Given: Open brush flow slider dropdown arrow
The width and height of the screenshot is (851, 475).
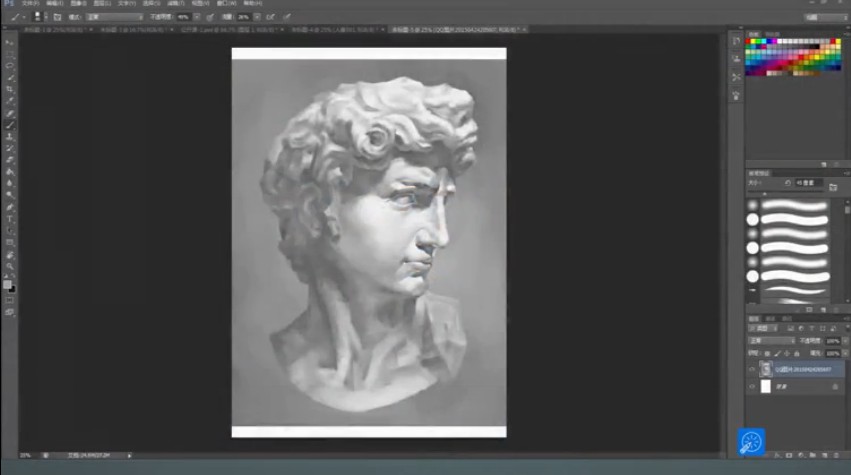Looking at the screenshot, I should (x=257, y=17).
